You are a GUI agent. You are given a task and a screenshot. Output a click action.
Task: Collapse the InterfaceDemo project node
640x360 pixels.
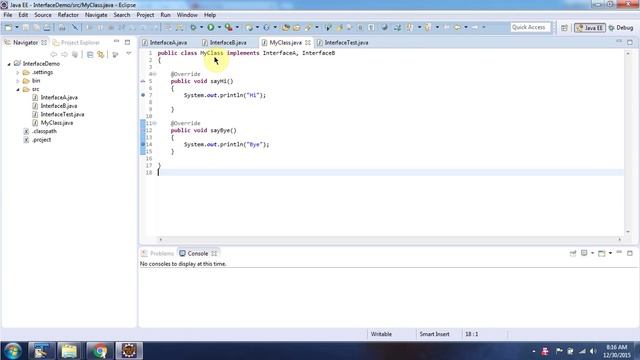(9, 64)
